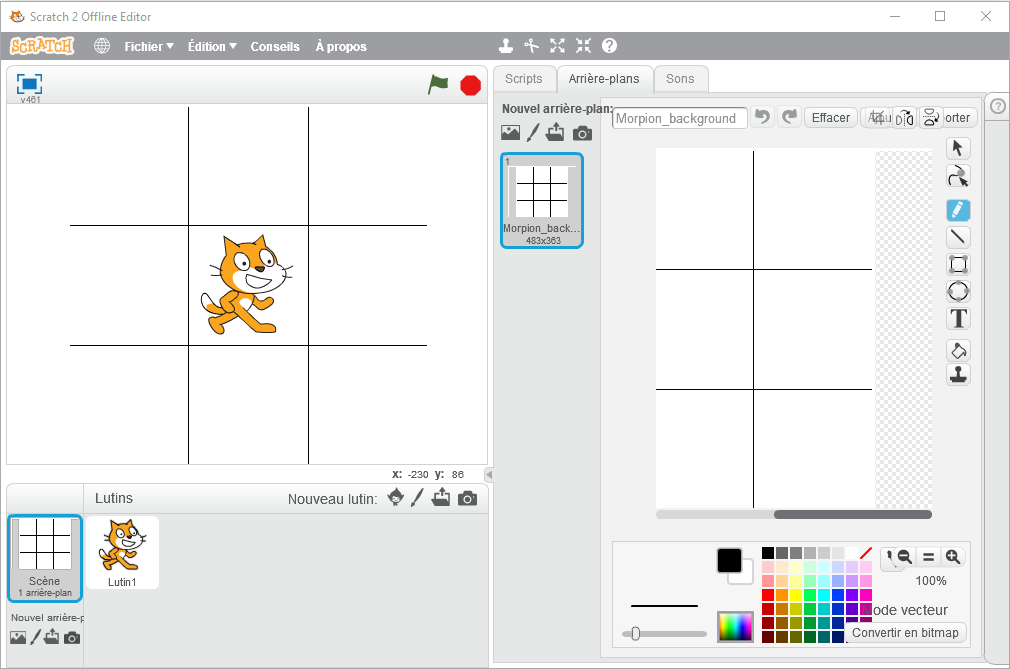Image resolution: width=1010 pixels, height=669 pixels.
Task: Select the Pencil drawing tool
Action: pos(958,210)
